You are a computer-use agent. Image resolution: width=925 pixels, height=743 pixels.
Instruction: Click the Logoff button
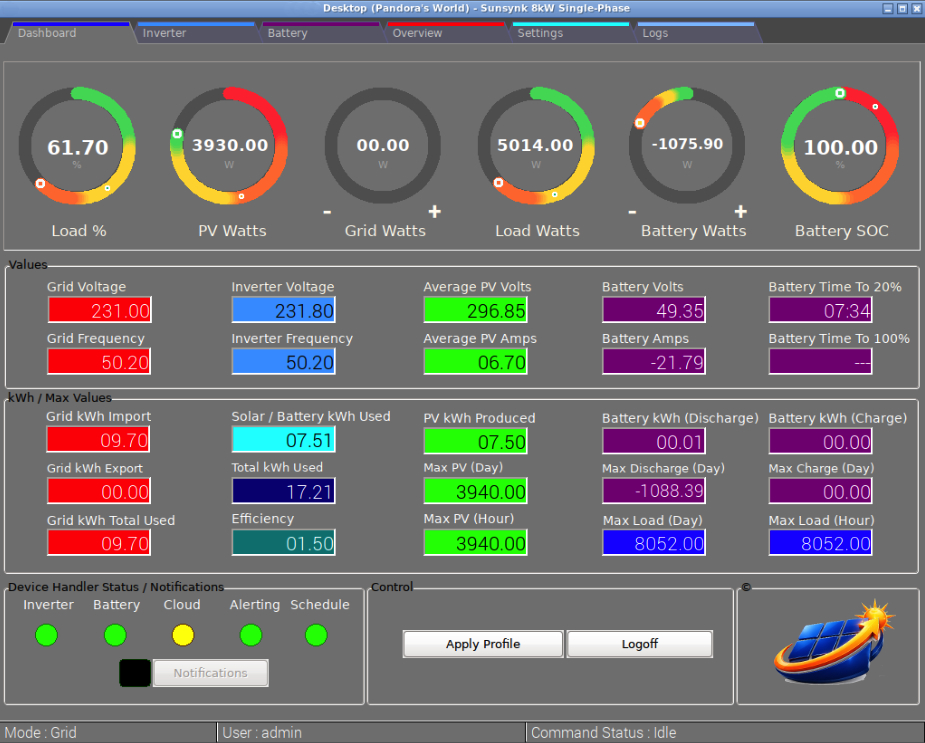(x=639, y=644)
